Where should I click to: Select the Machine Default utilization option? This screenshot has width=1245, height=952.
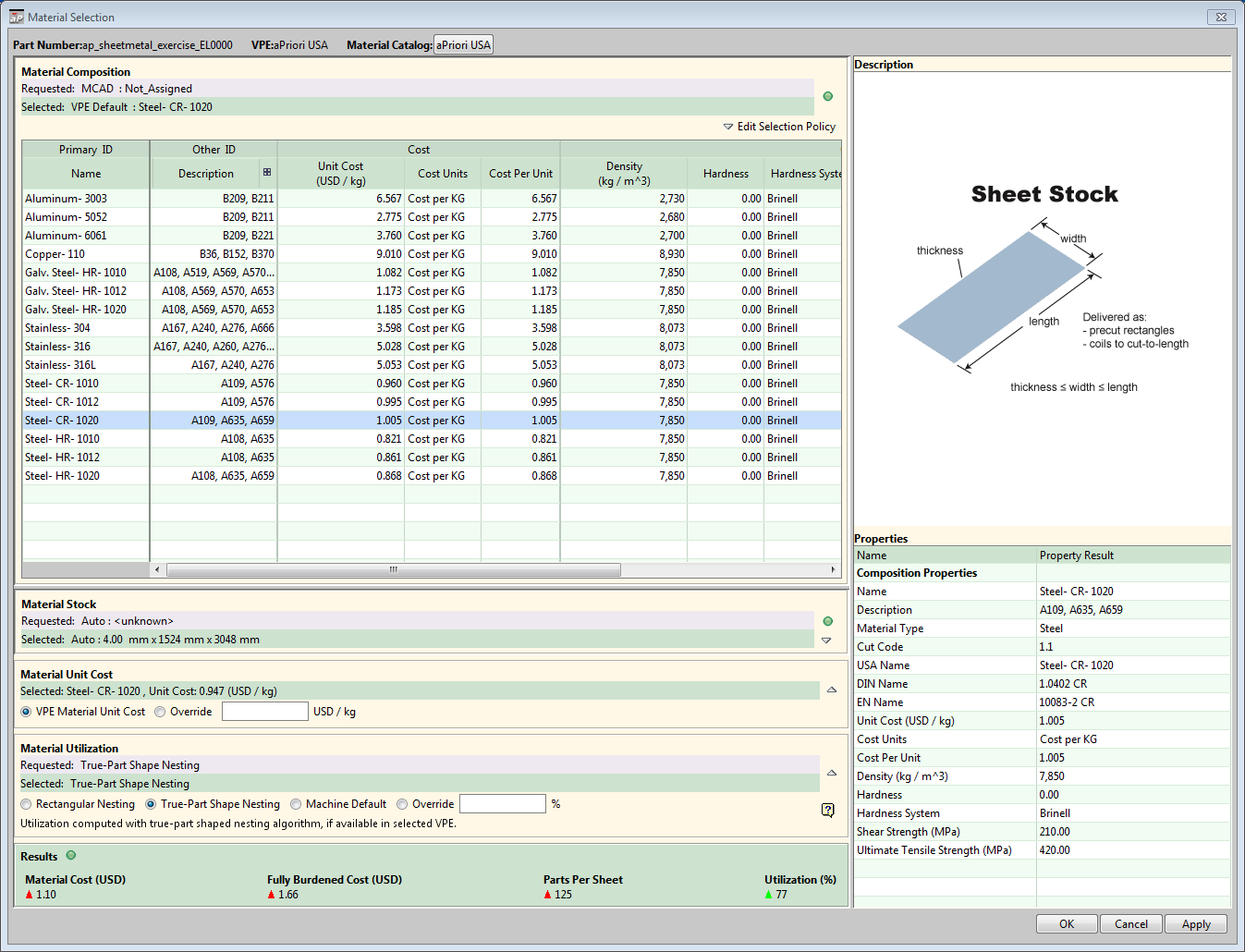tap(296, 804)
